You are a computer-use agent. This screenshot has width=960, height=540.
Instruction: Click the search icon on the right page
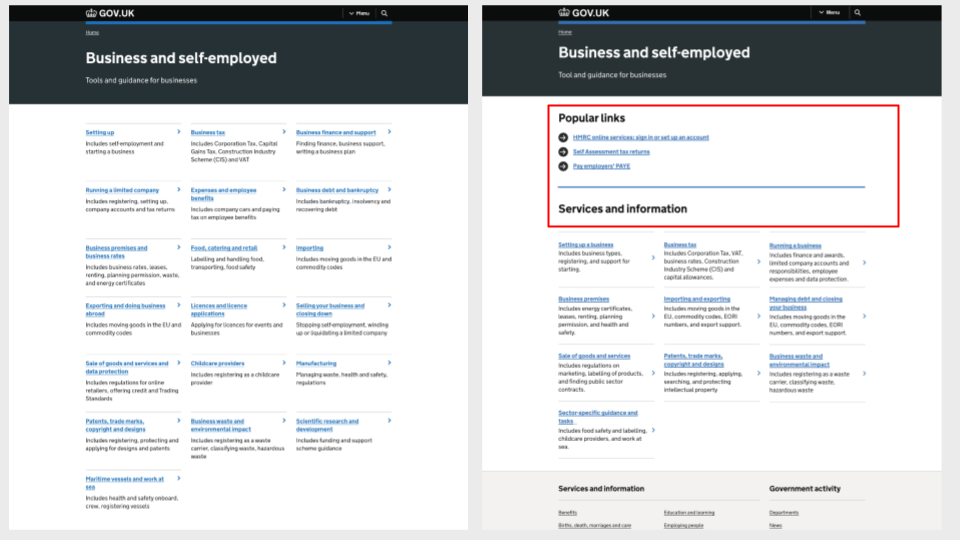coord(857,13)
